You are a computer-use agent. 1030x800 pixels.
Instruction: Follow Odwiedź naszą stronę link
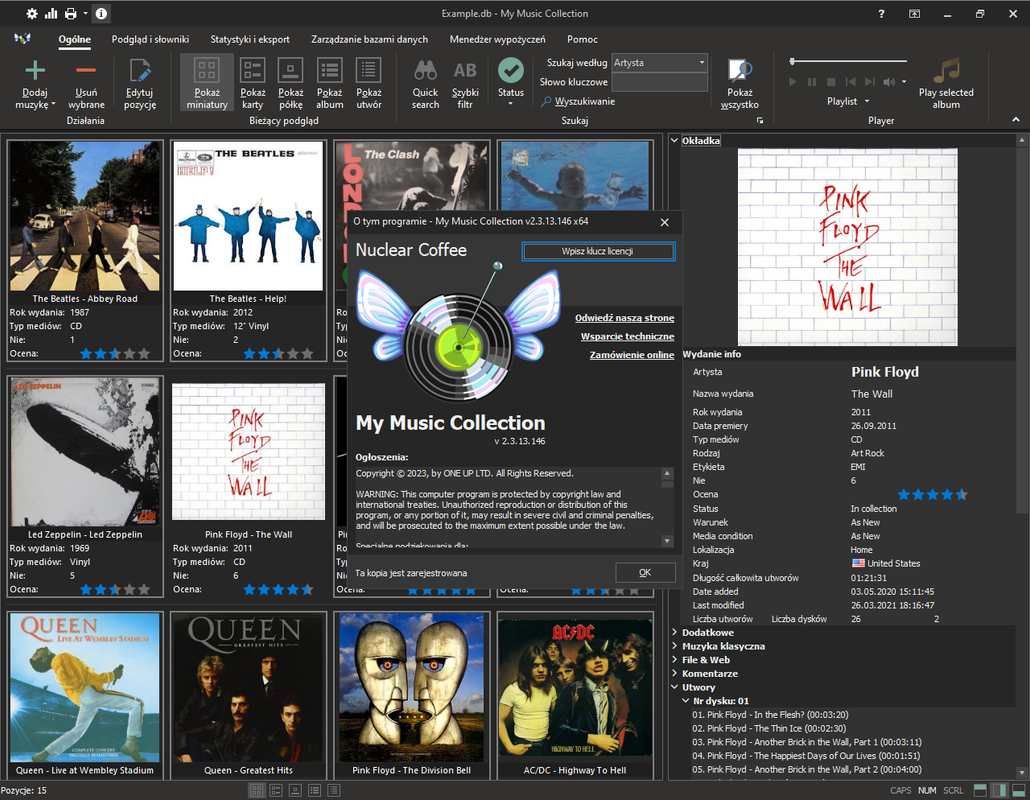[625, 318]
